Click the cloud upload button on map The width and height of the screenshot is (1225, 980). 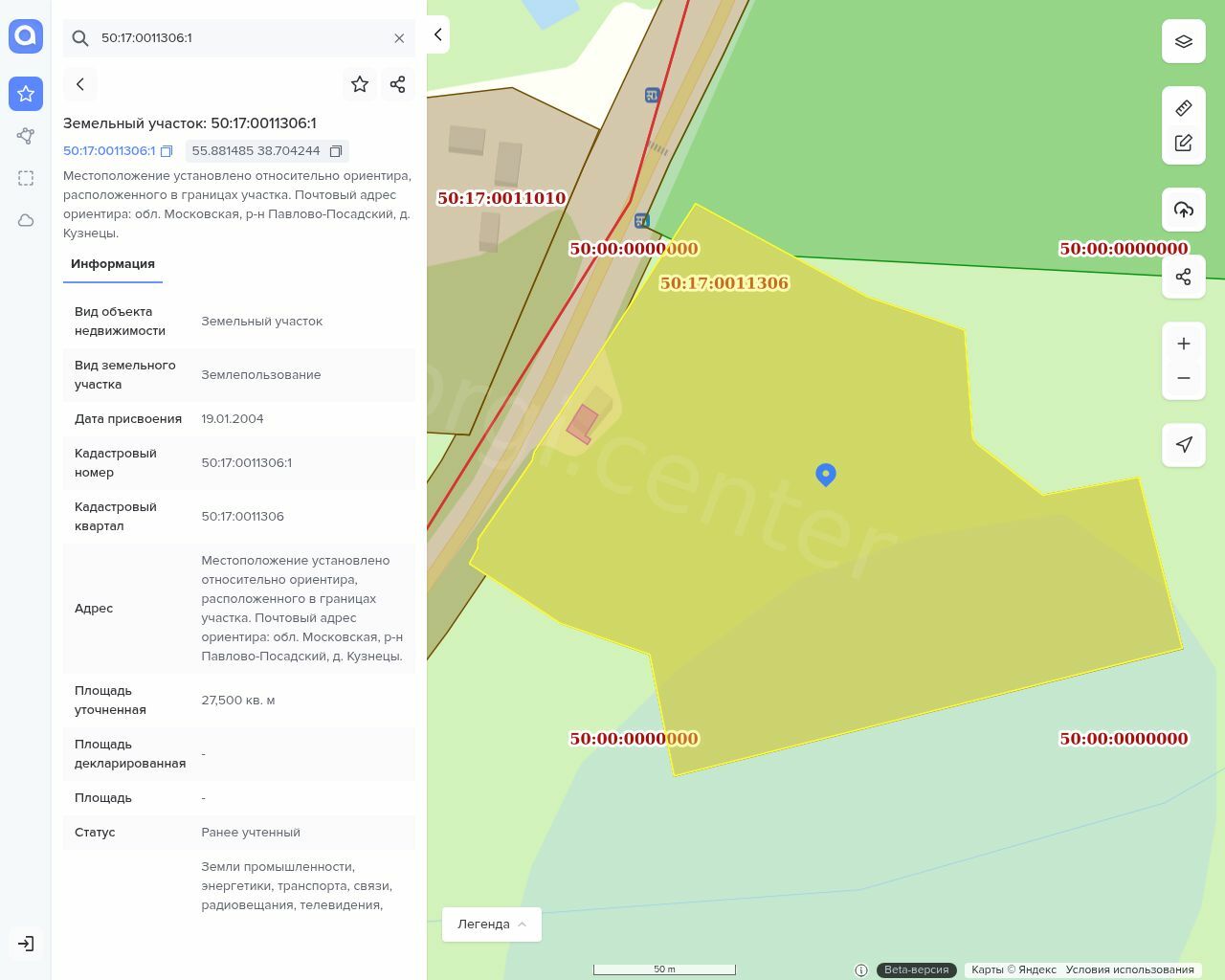click(1183, 210)
